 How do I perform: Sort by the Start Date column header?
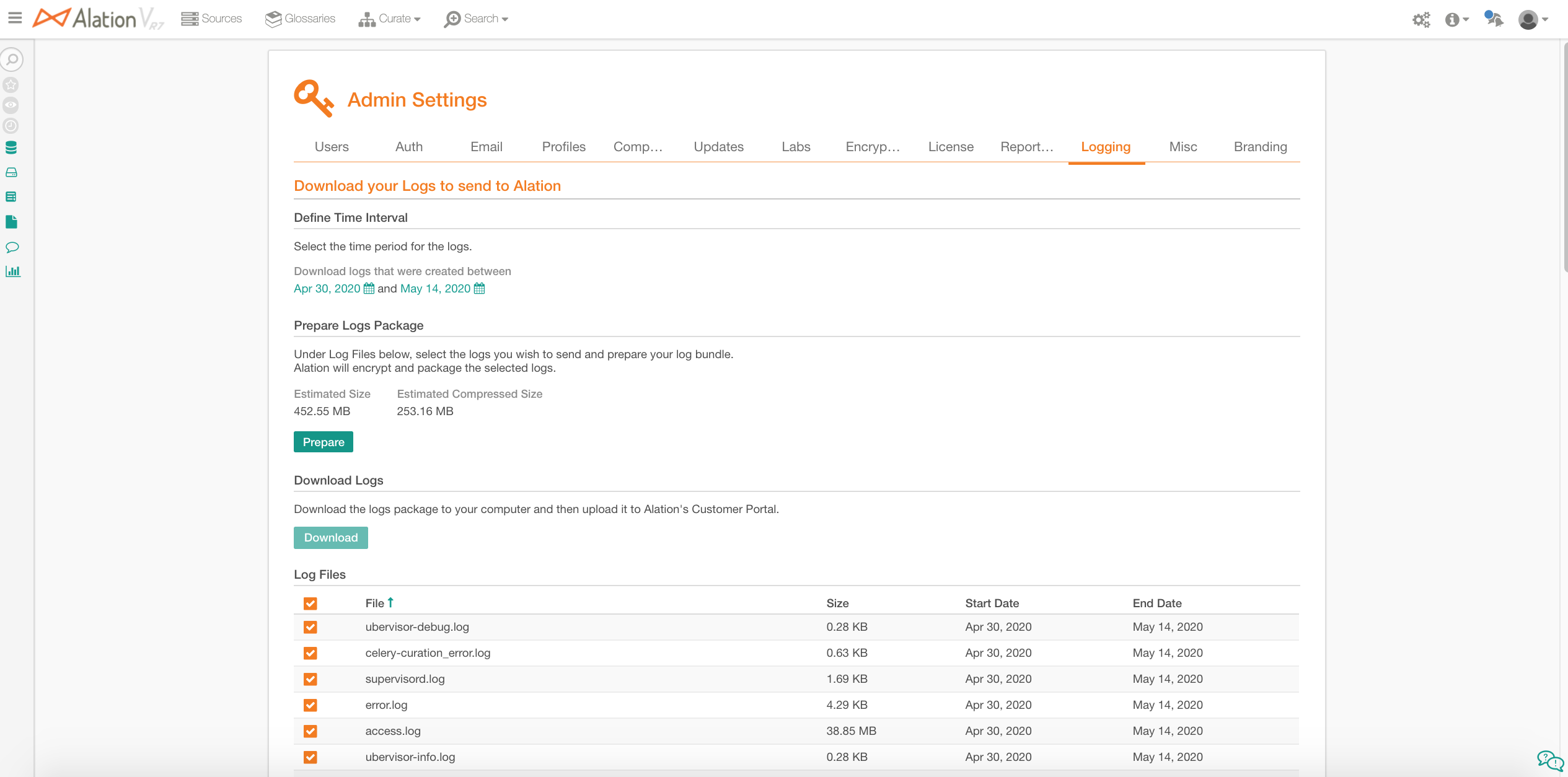(x=992, y=603)
